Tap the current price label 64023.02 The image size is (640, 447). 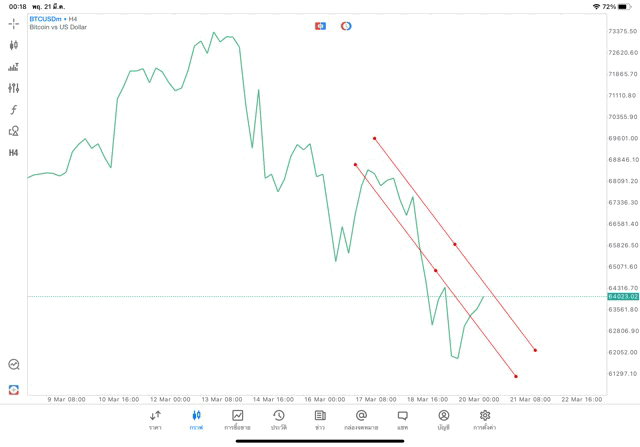(x=622, y=297)
